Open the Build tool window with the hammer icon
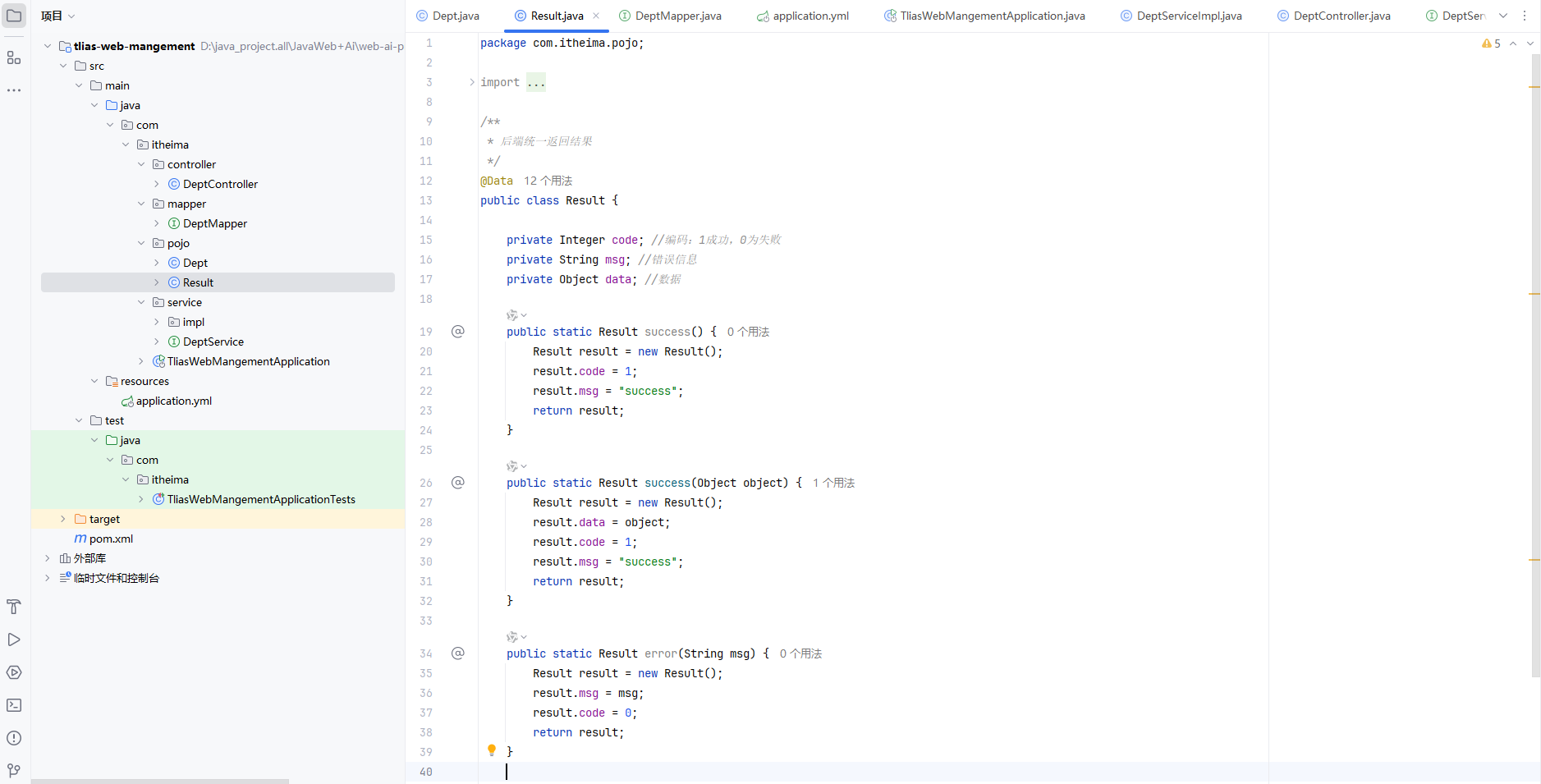 click(x=14, y=607)
